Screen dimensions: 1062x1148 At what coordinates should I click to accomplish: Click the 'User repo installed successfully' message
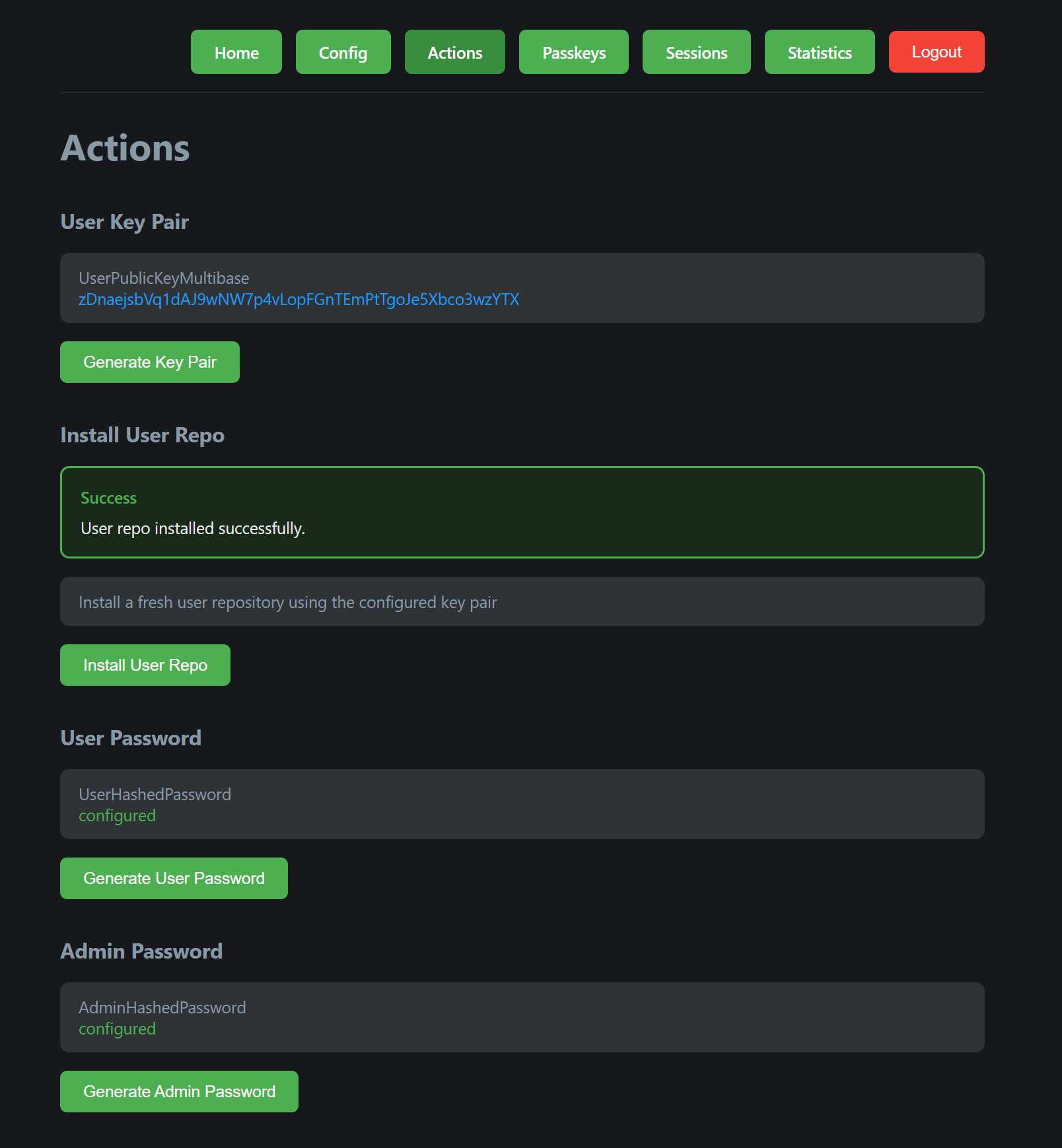point(192,529)
